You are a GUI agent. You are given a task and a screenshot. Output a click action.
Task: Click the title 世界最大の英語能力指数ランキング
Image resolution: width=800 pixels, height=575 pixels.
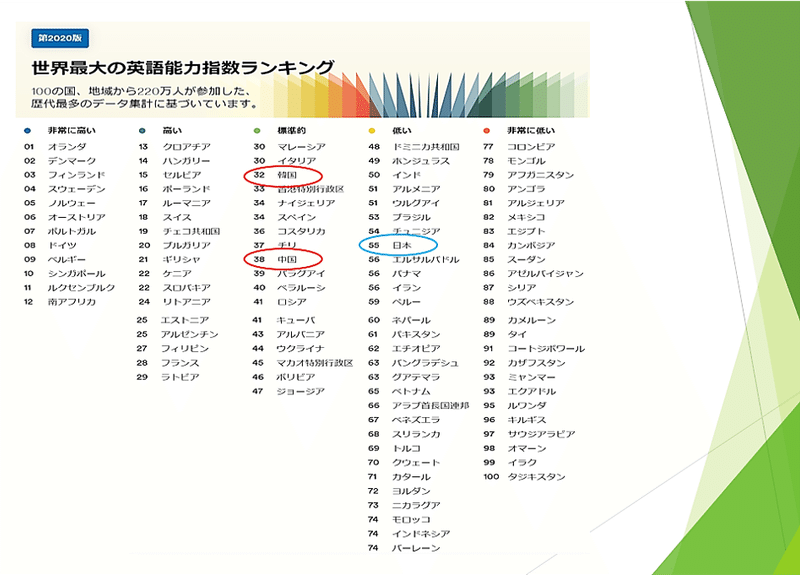[x=183, y=68]
